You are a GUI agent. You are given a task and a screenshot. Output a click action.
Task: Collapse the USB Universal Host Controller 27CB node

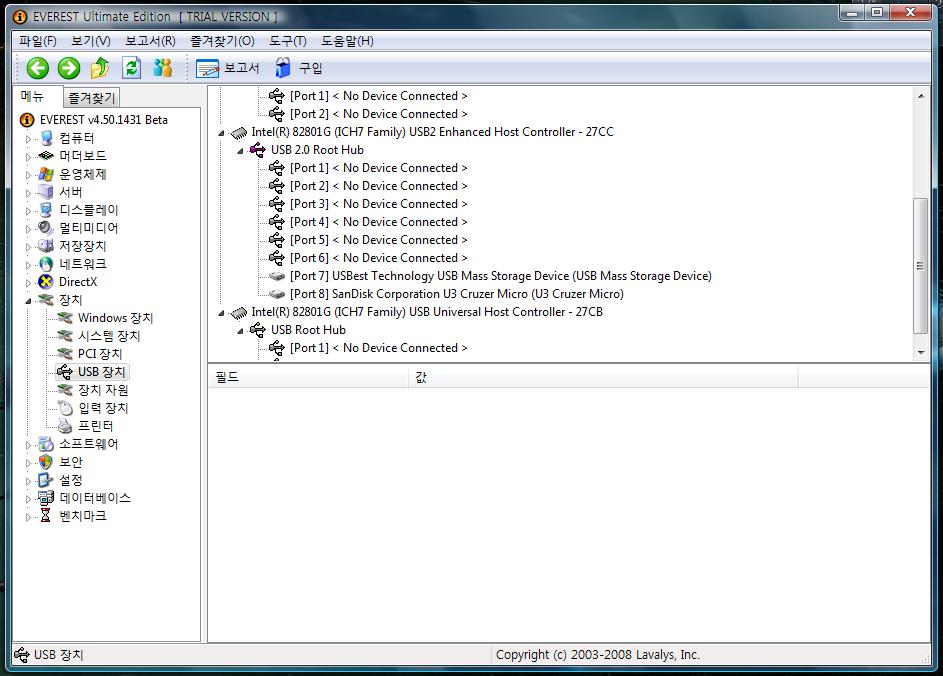click(221, 313)
